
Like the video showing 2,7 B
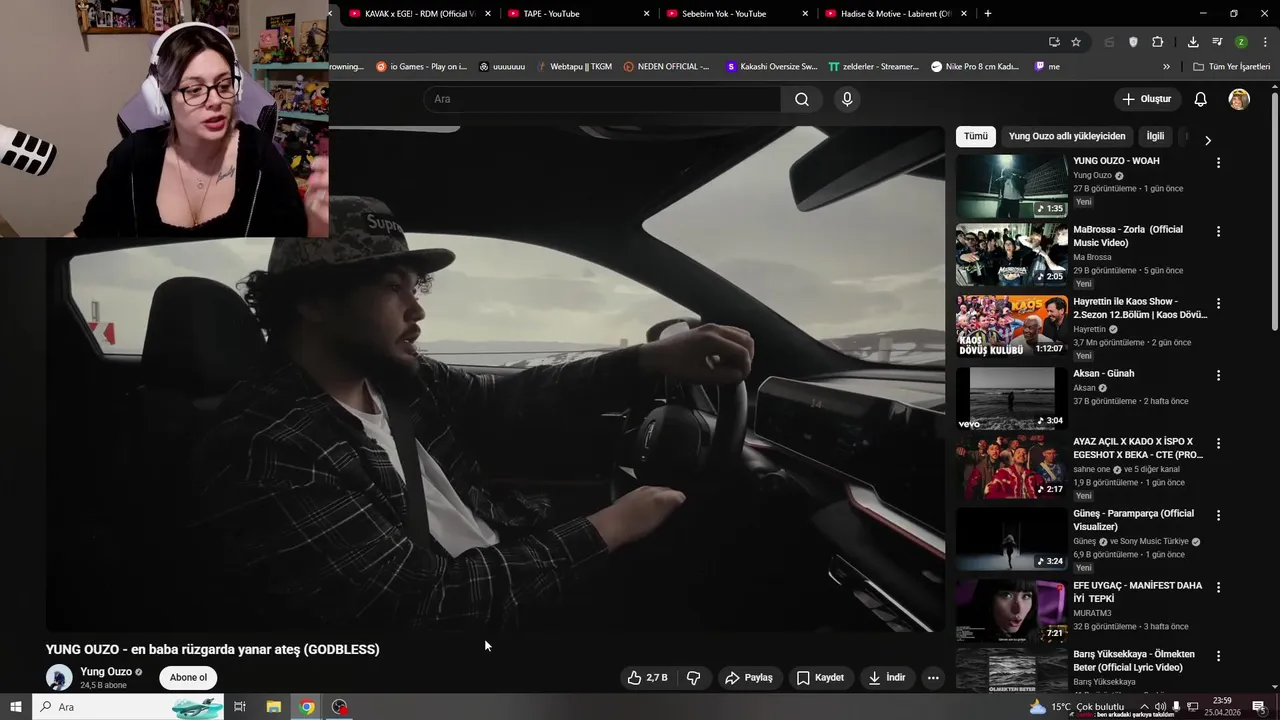coord(648,677)
